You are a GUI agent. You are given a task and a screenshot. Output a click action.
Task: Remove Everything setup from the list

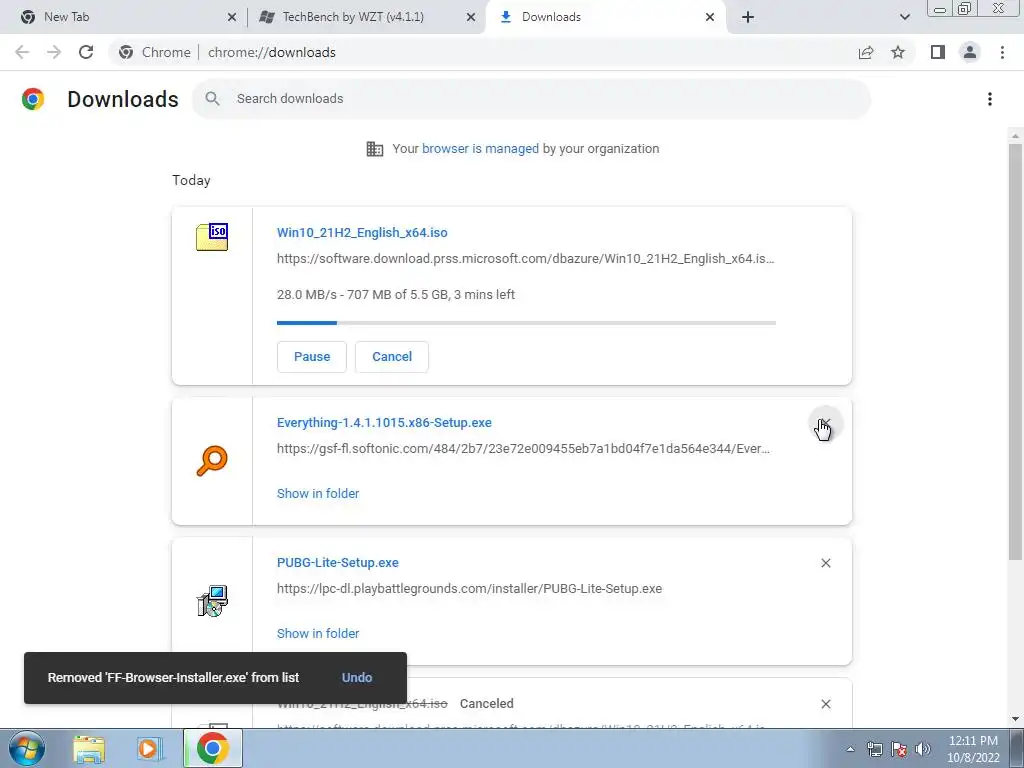[x=825, y=424]
